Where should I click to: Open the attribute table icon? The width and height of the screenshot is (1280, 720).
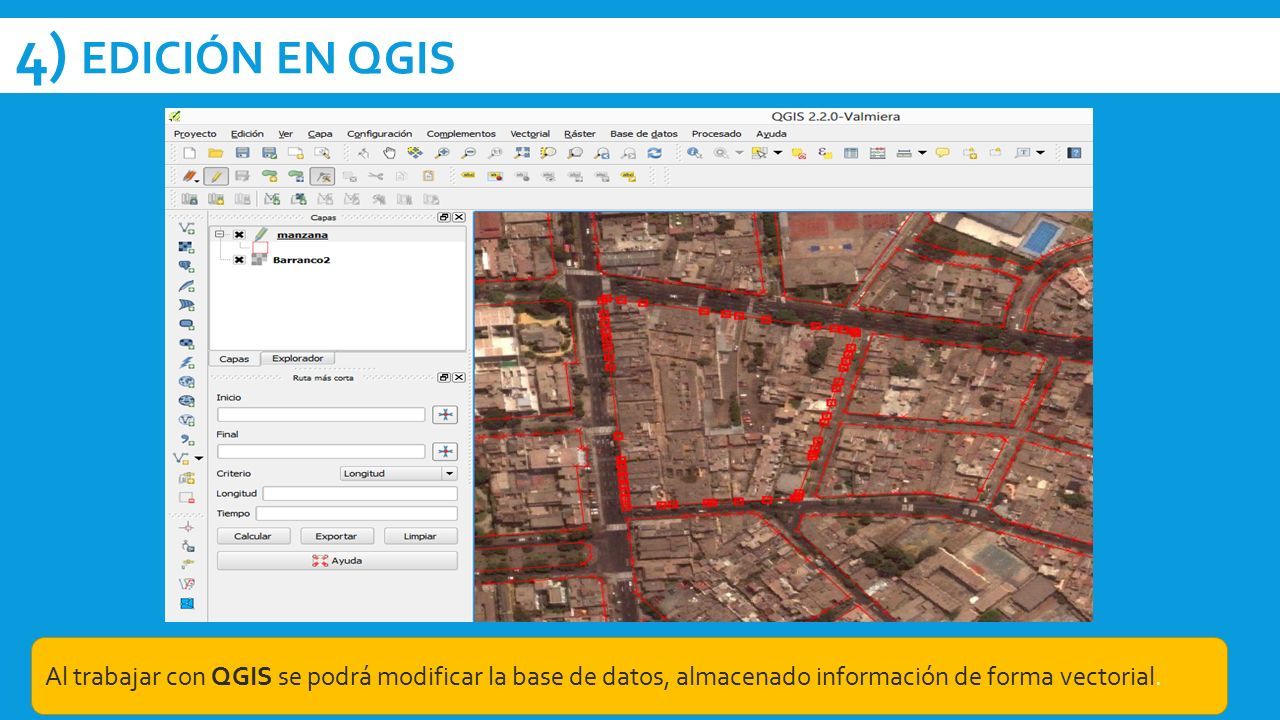pos(851,153)
